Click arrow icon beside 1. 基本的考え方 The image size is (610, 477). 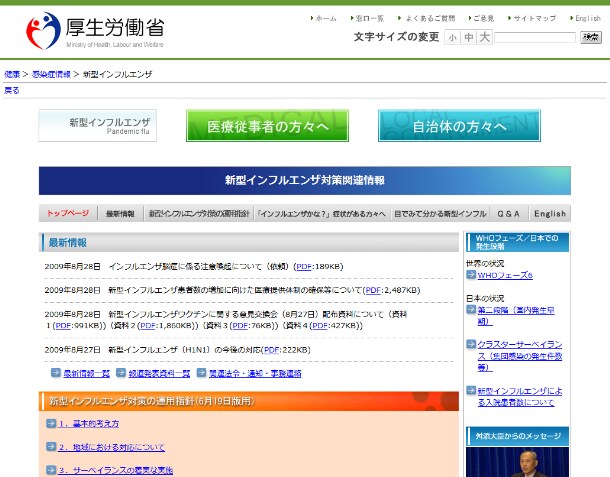pos(50,423)
